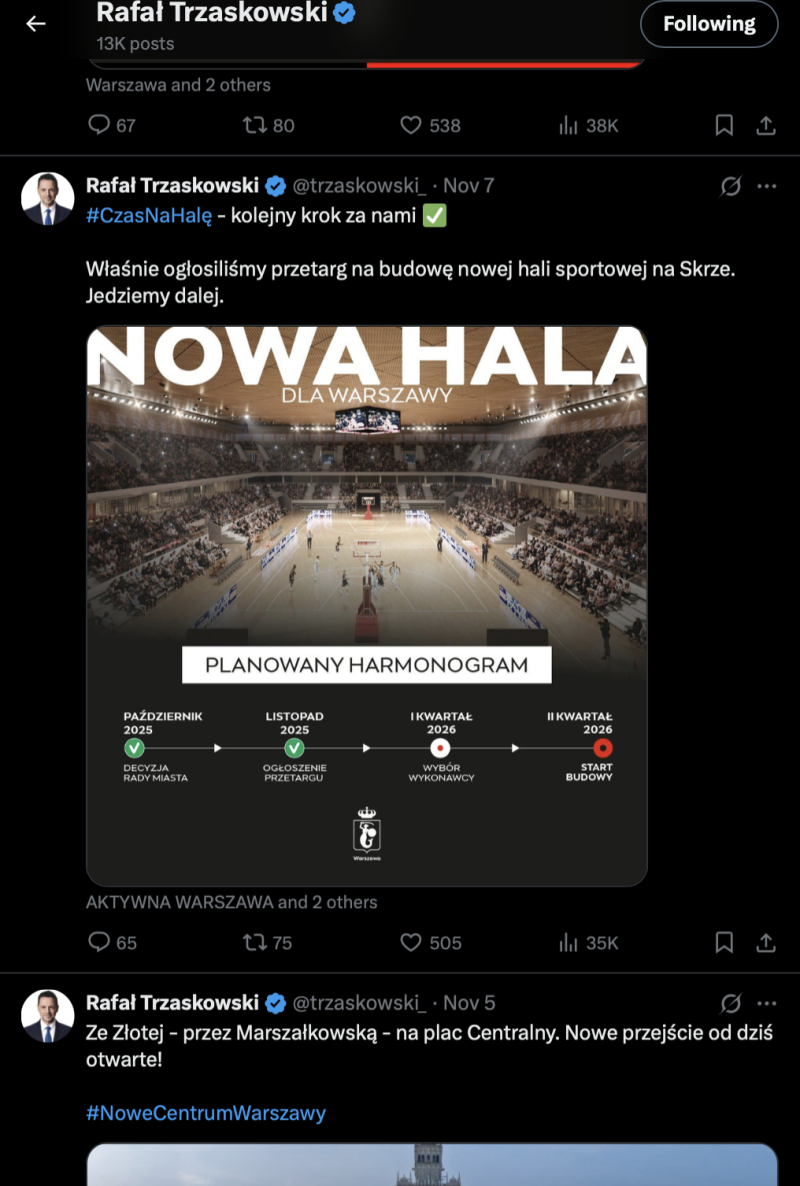Image resolution: width=800 pixels, height=1186 pixels.
Task: Open Rafał Trzaskowski's avatar on Nov 5 post
Action: point(47,1016)
